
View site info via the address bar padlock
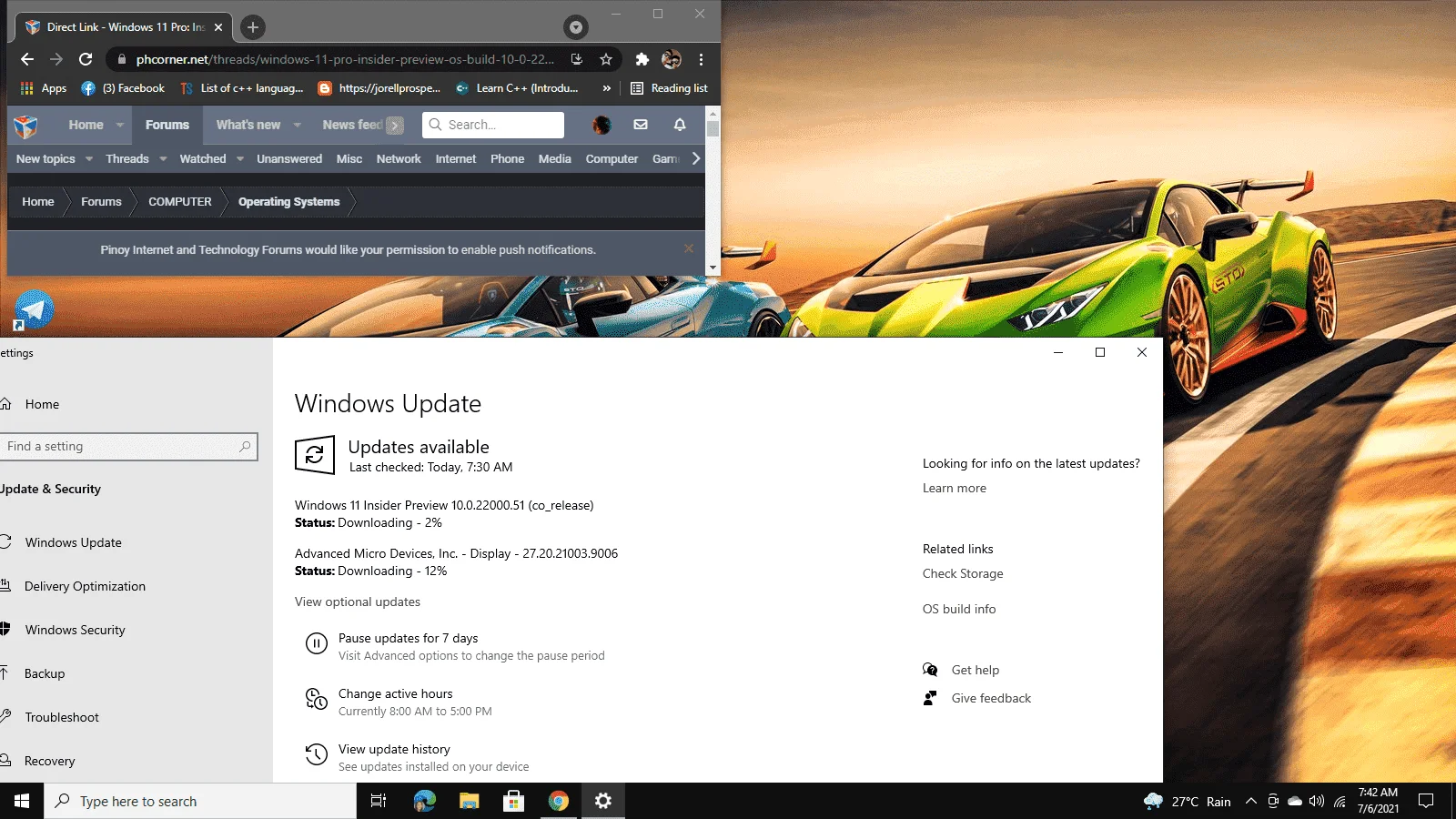click(x=121, y=59)
